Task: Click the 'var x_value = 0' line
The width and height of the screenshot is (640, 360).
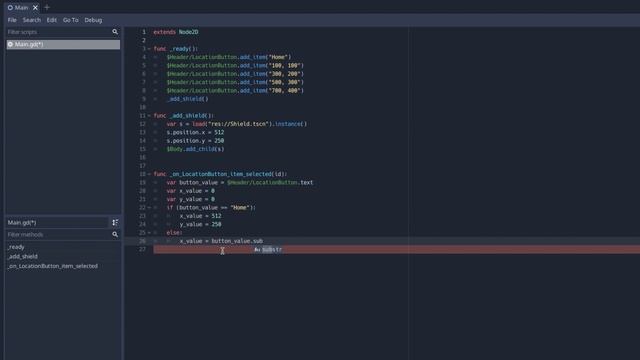Action: pyautogui.click(x=191, y=191)
